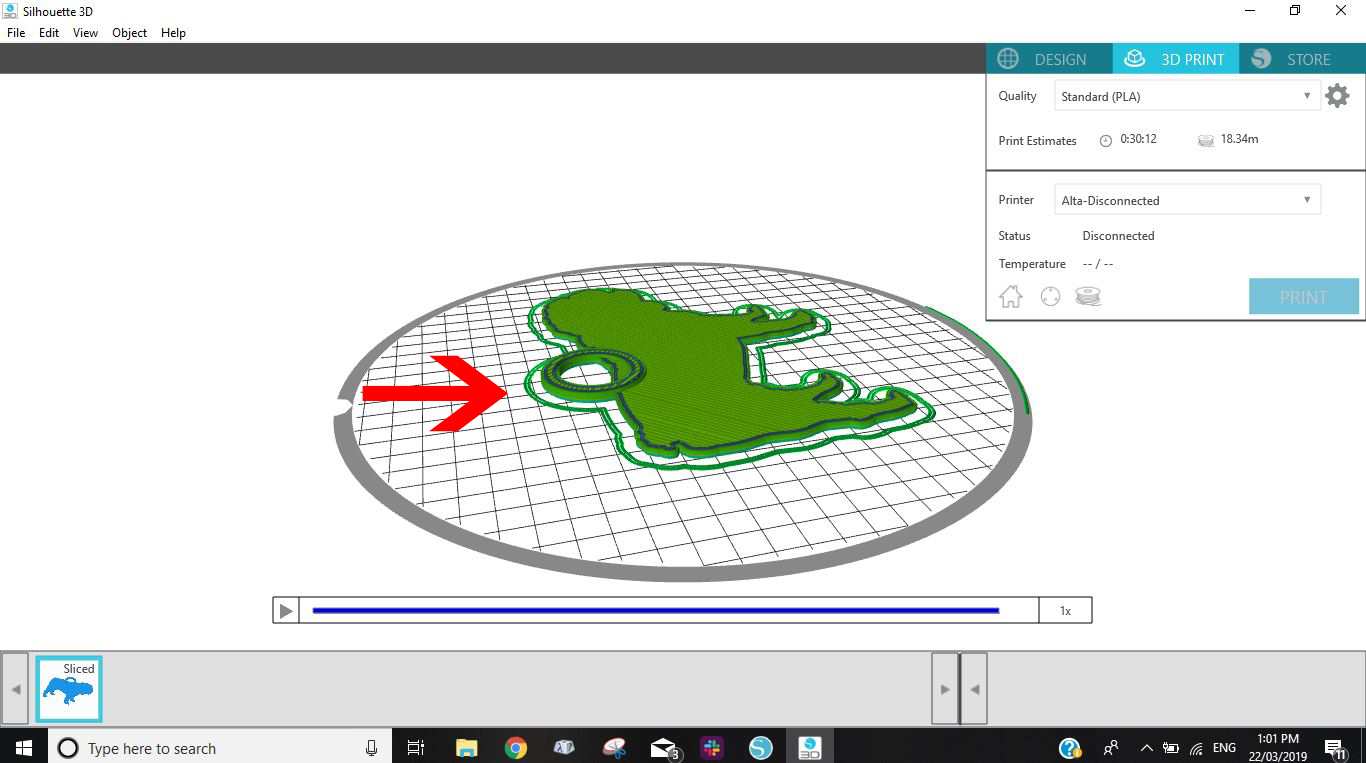
Task: Click the bed calibration circle icon
Action: click(x=1050, y=296)
